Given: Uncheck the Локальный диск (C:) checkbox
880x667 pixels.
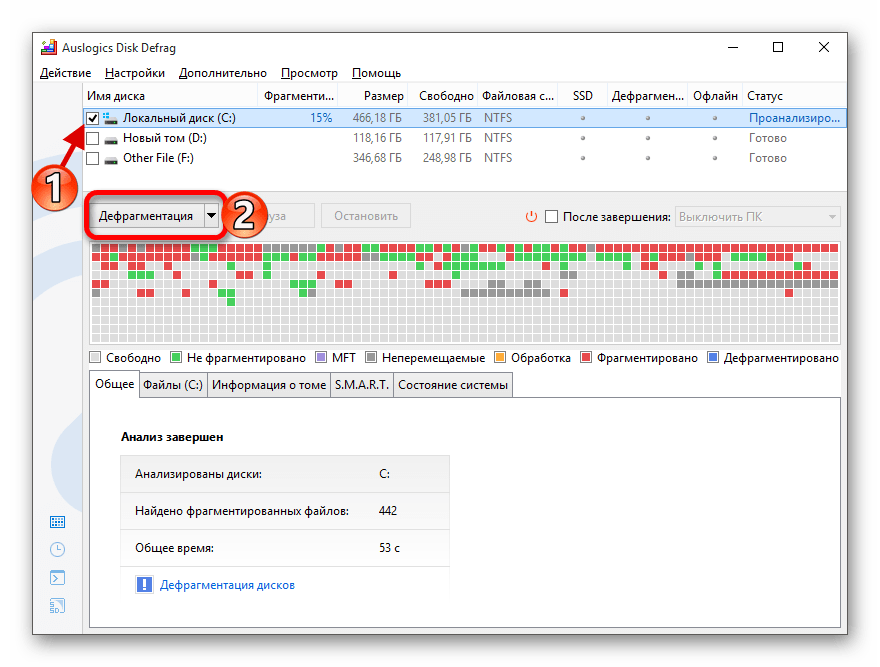Looking at the screenshot, I should (93, 118).
